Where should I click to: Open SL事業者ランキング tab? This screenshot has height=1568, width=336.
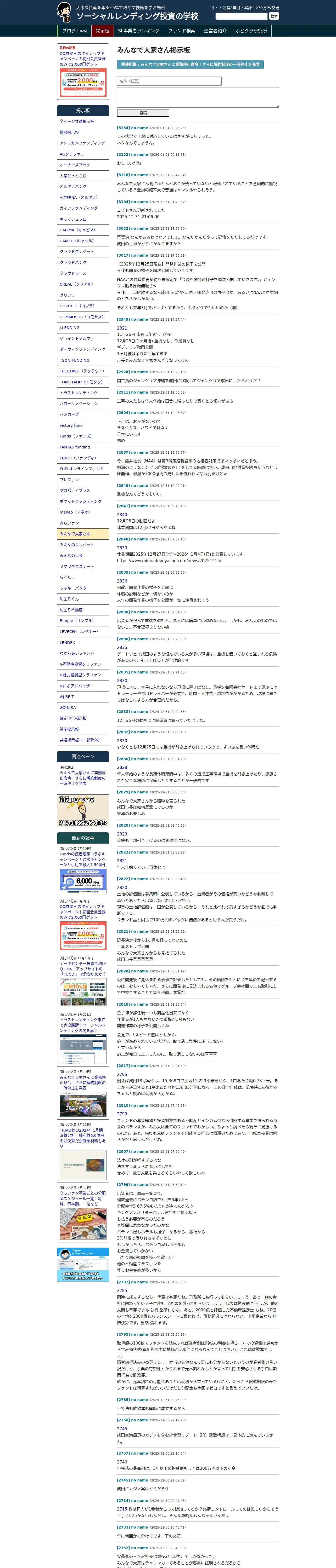click(x=138, y=31)
